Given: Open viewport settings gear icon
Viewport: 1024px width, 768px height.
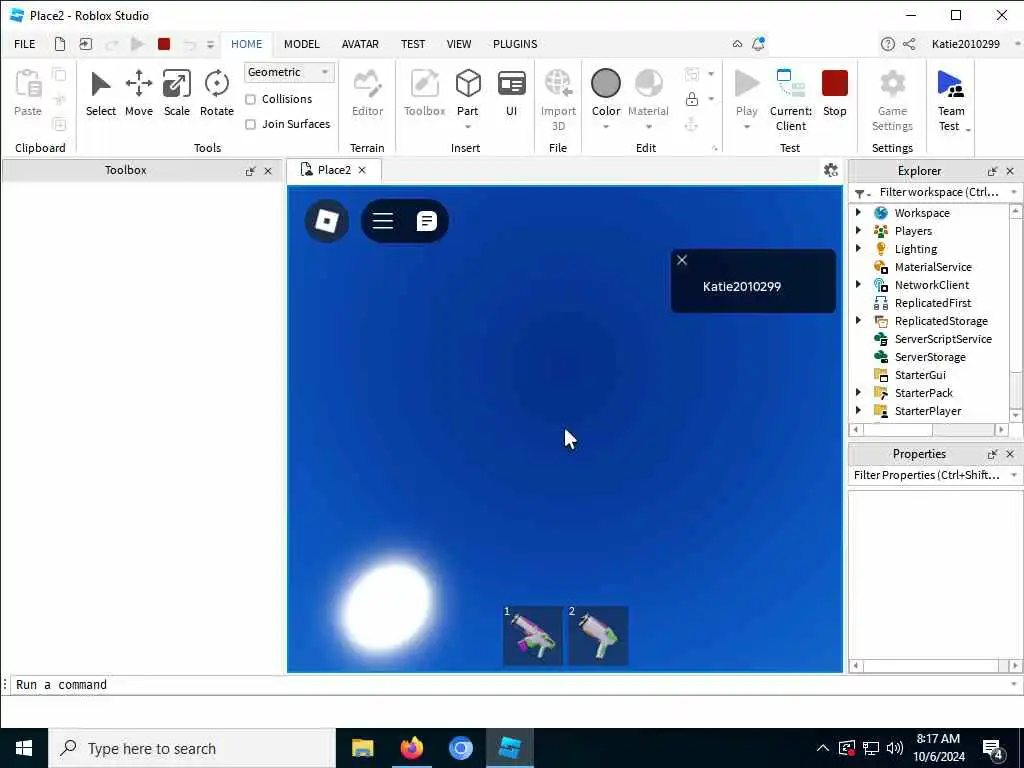Looking at the screenshot, I should click(830, 170).
